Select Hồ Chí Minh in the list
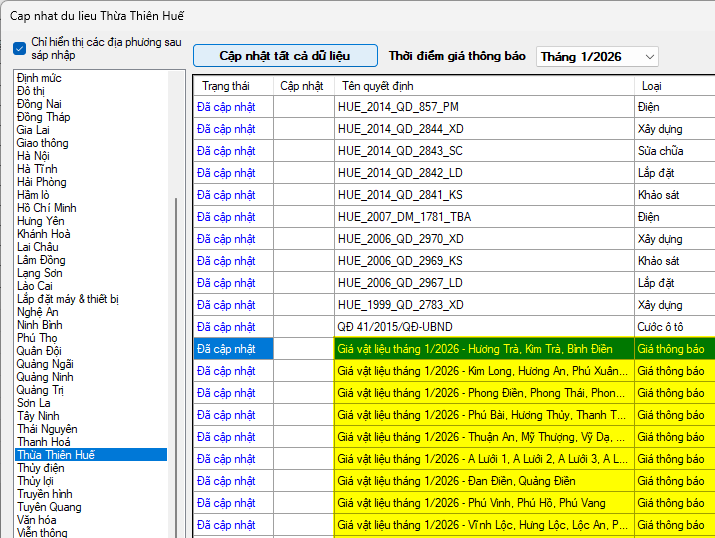 (x=46, y=208)
